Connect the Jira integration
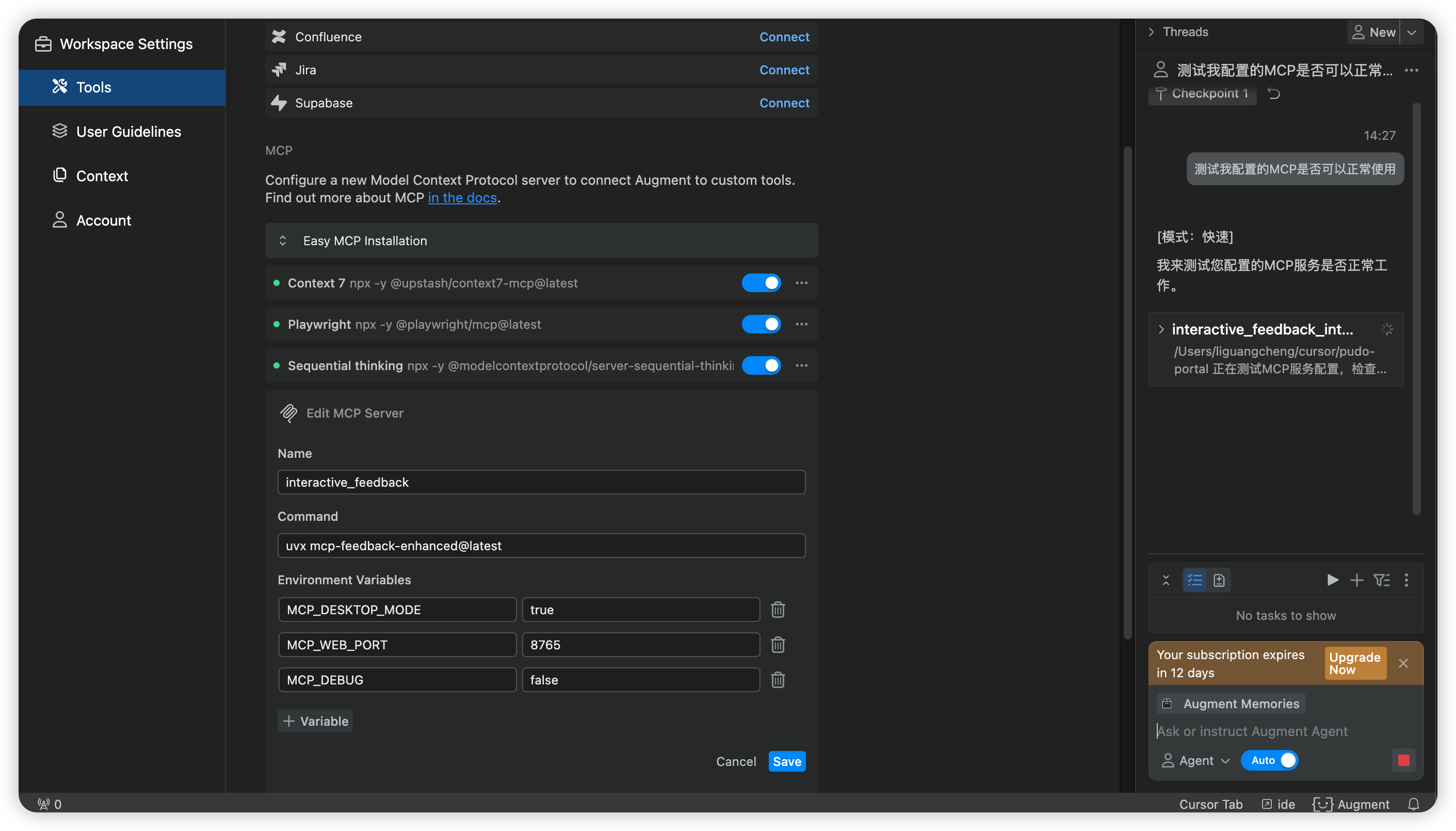This screenshot has width=1456, height=831. (784, 70)
